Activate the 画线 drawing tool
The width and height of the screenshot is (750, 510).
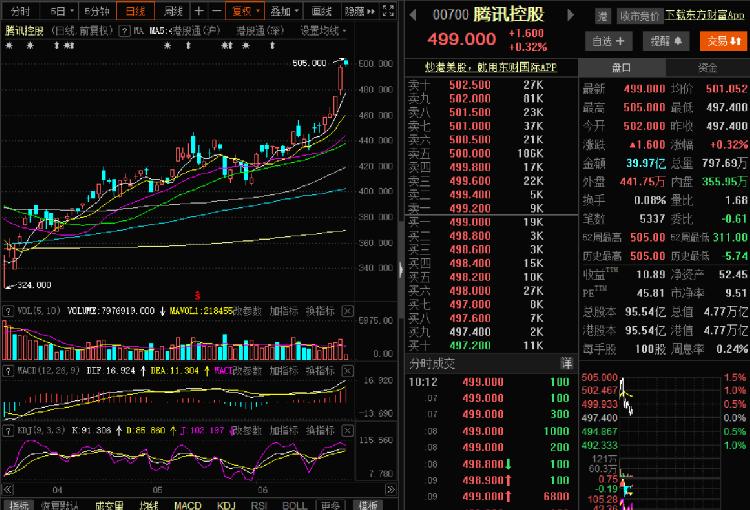click(x=321, y=11)
